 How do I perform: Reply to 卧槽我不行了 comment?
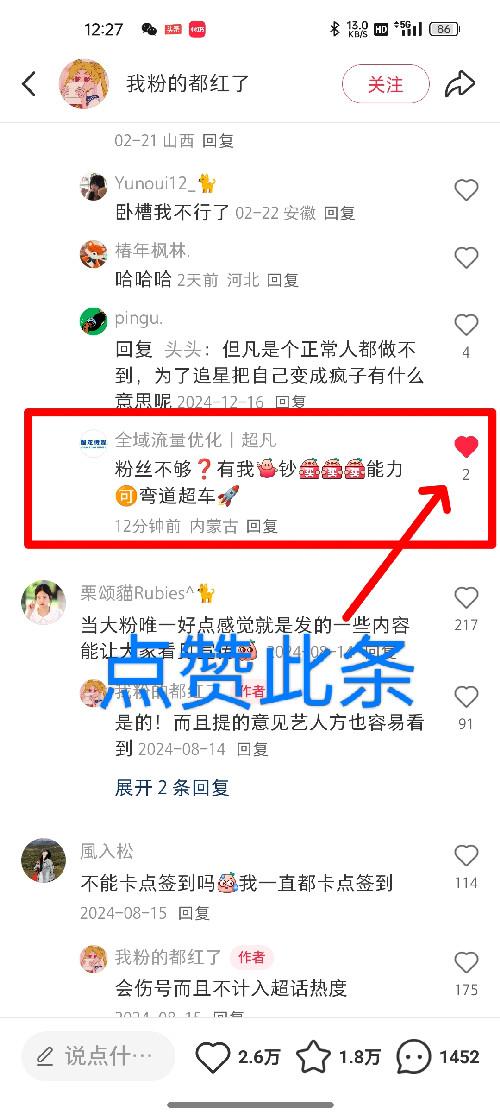tap(340, 213)
